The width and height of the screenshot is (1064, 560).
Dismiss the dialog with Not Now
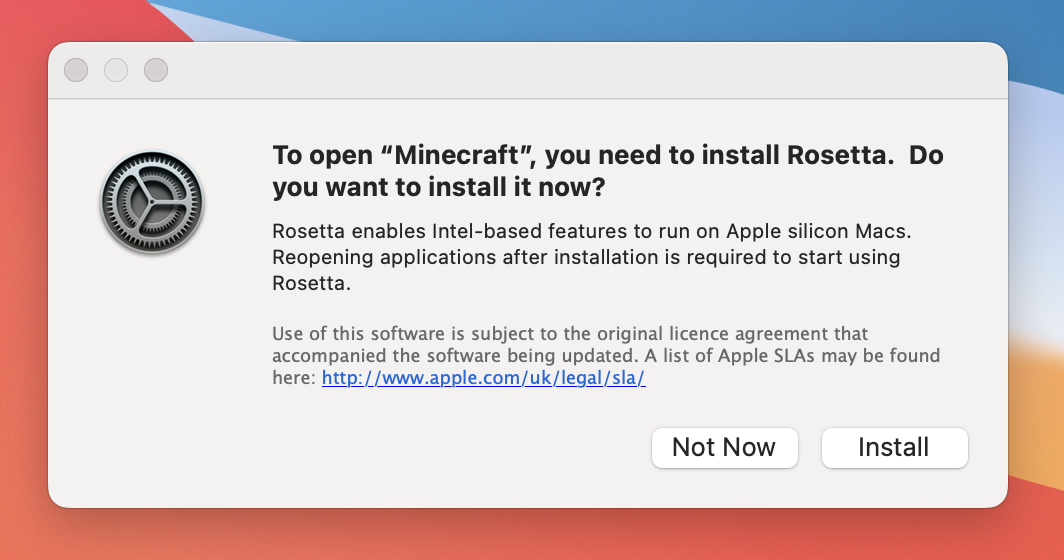[x=724, y=447]
